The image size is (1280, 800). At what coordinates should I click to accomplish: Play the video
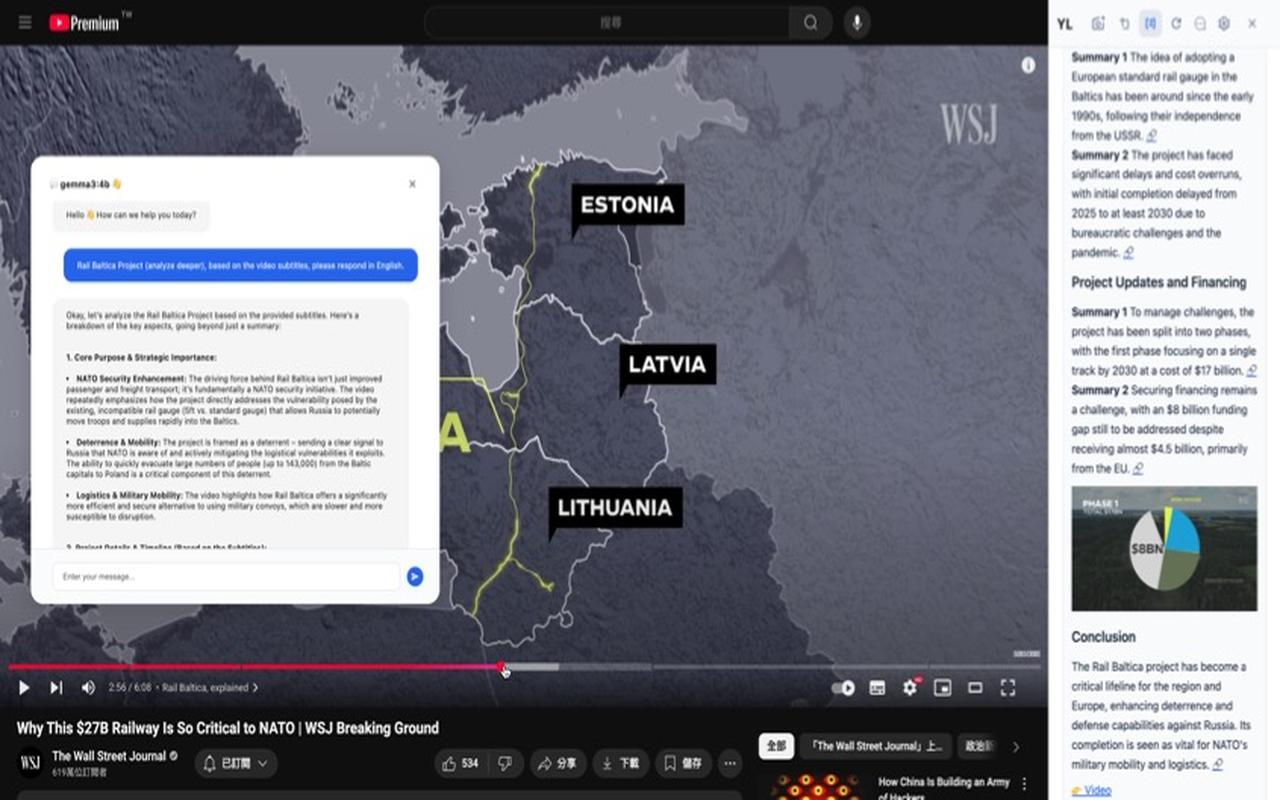24,688
